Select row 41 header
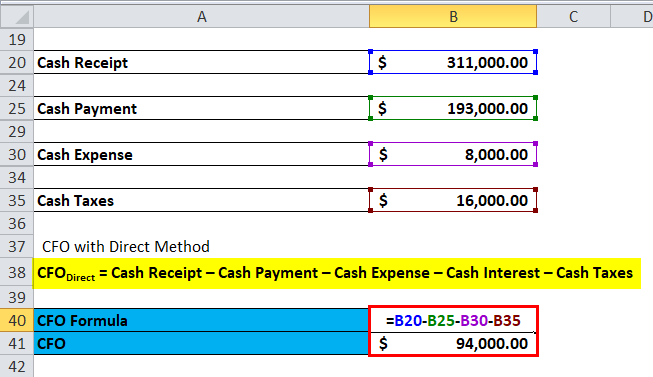The width and height of the screenshot is (653, 377). coord(17,343)
